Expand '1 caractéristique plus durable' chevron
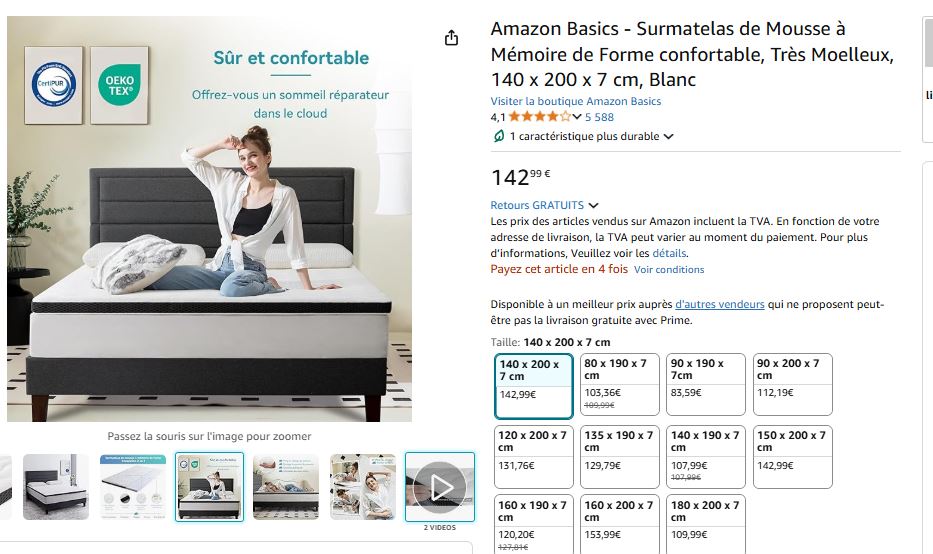Image resolution: width=933 pixels, height=554 pixels. [x=669, y=136]
